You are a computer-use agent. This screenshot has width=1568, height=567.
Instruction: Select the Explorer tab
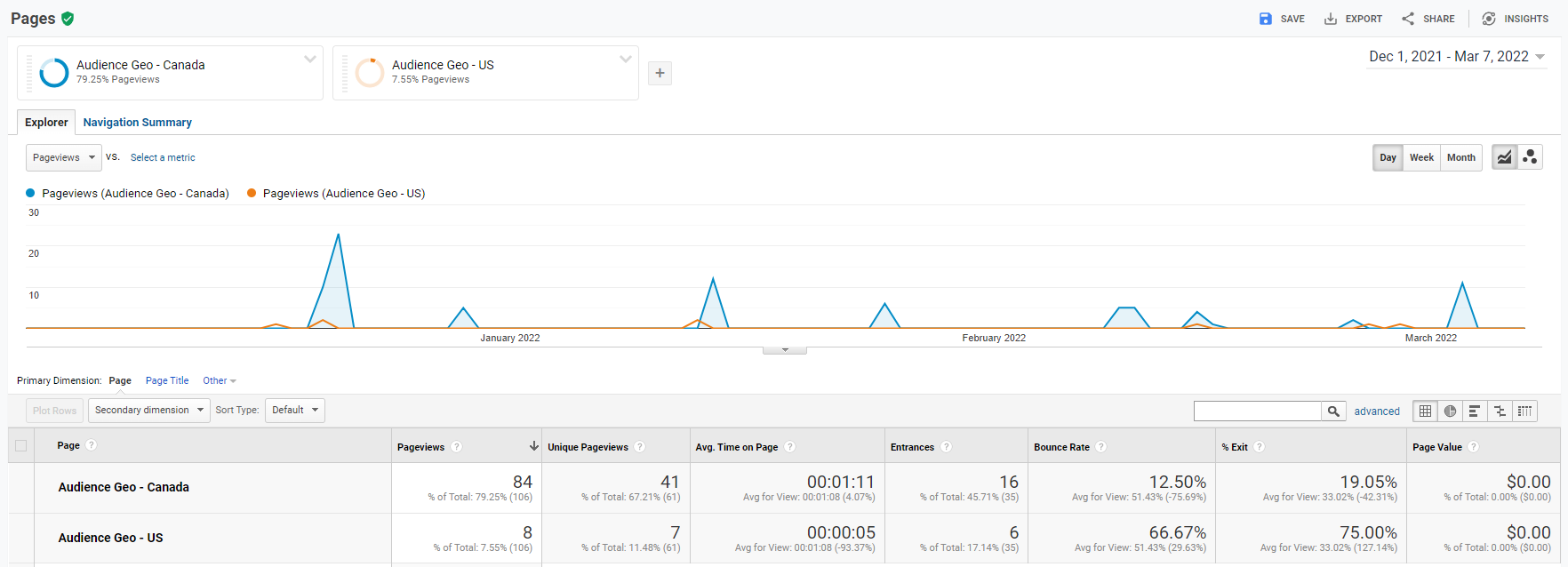[x=46, y=123]
